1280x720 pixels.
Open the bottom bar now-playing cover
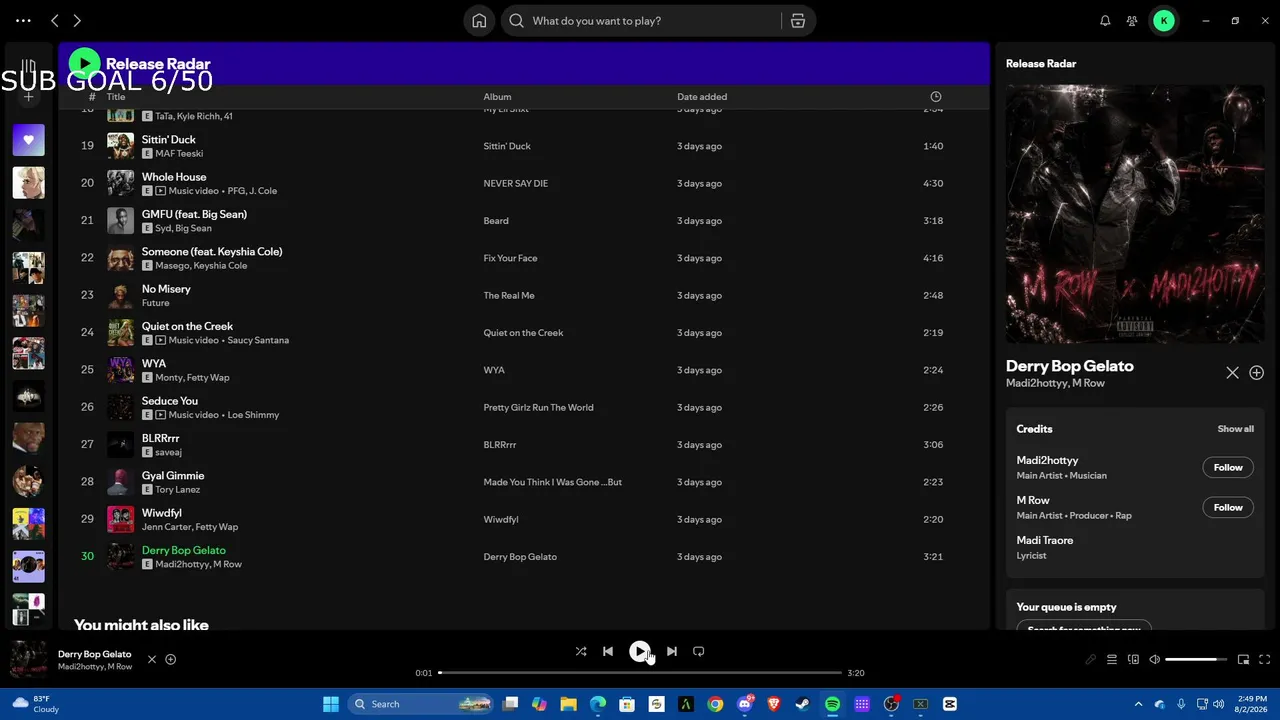pos(29,660)
